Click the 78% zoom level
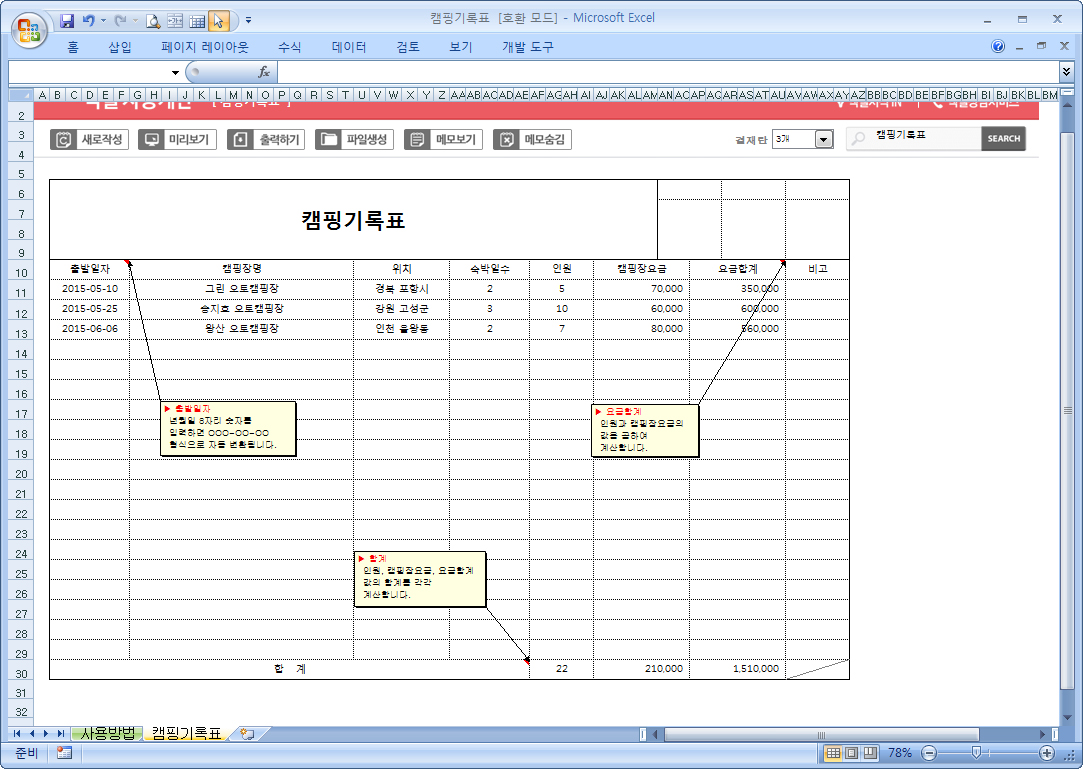 900,753
